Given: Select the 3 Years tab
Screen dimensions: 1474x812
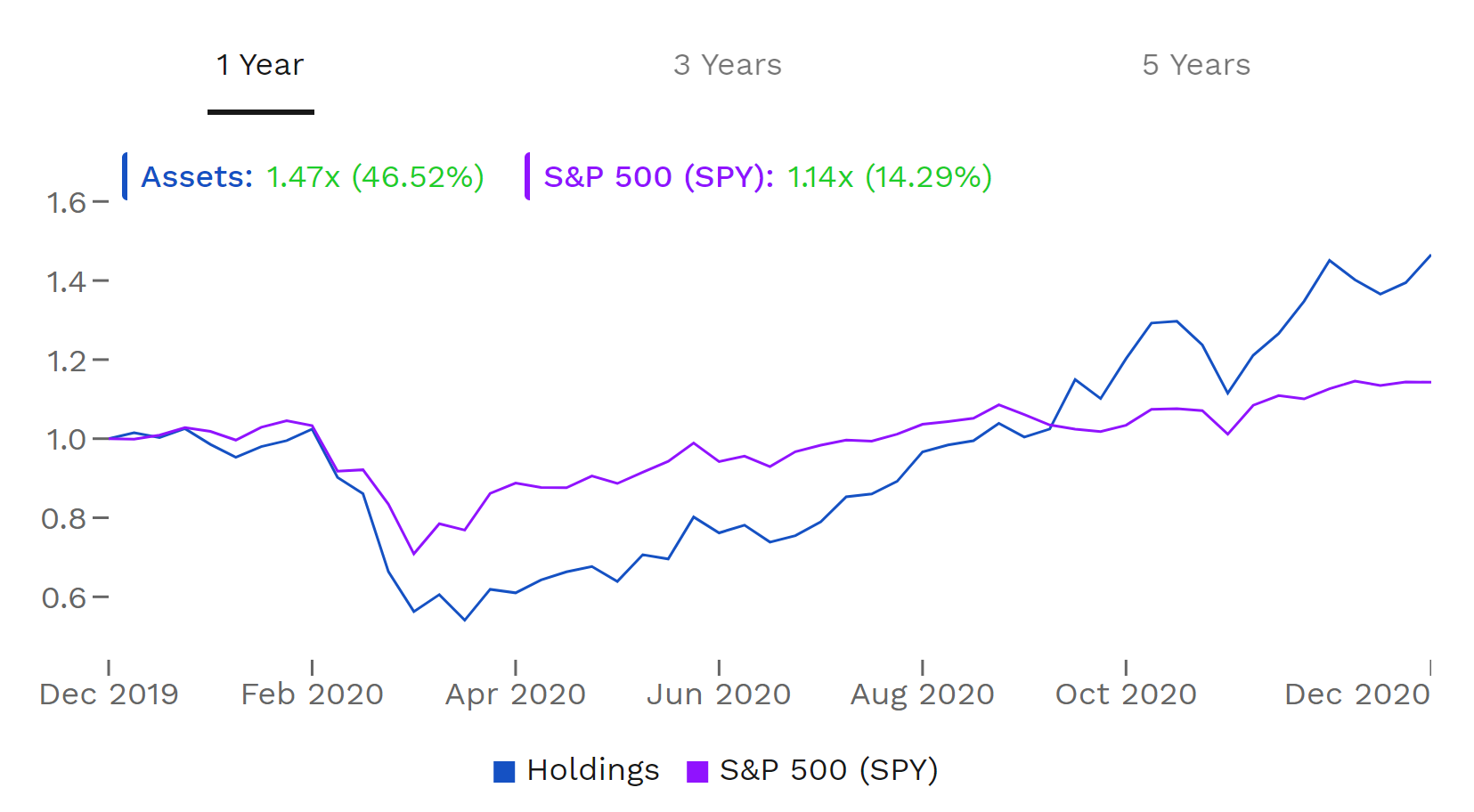Looking at the screenshot, I should point(727,65).
